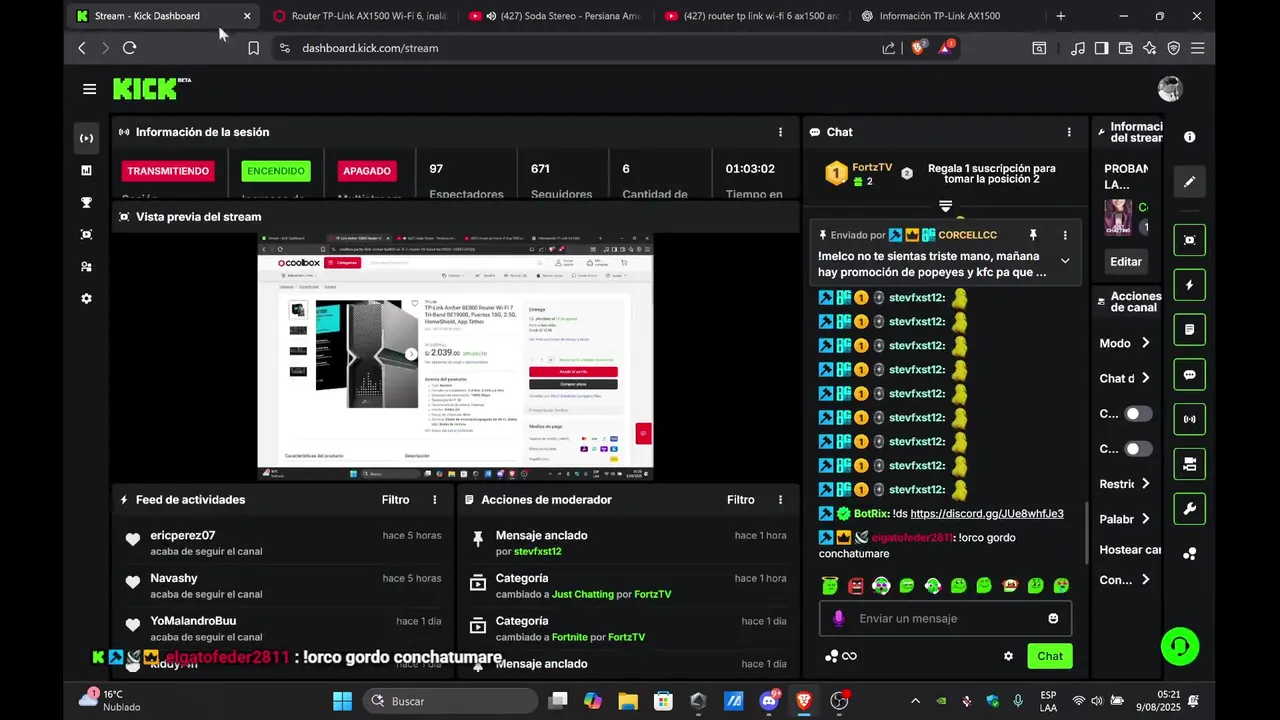The height and width of the screenshot is (720, 1280).
Task: Click the infinity points icon below chat
Action: click(841, 656)
